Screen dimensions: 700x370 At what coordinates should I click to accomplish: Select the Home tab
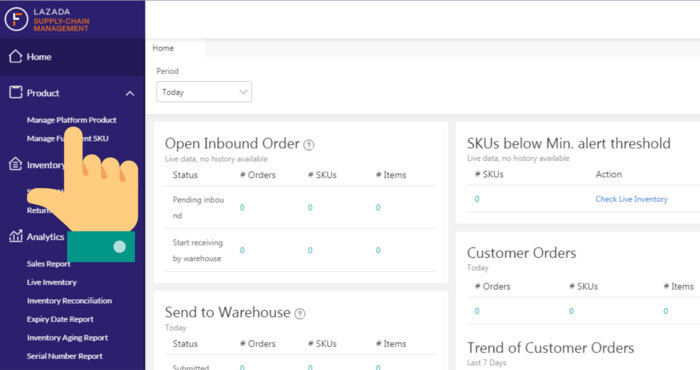[163, 48]
